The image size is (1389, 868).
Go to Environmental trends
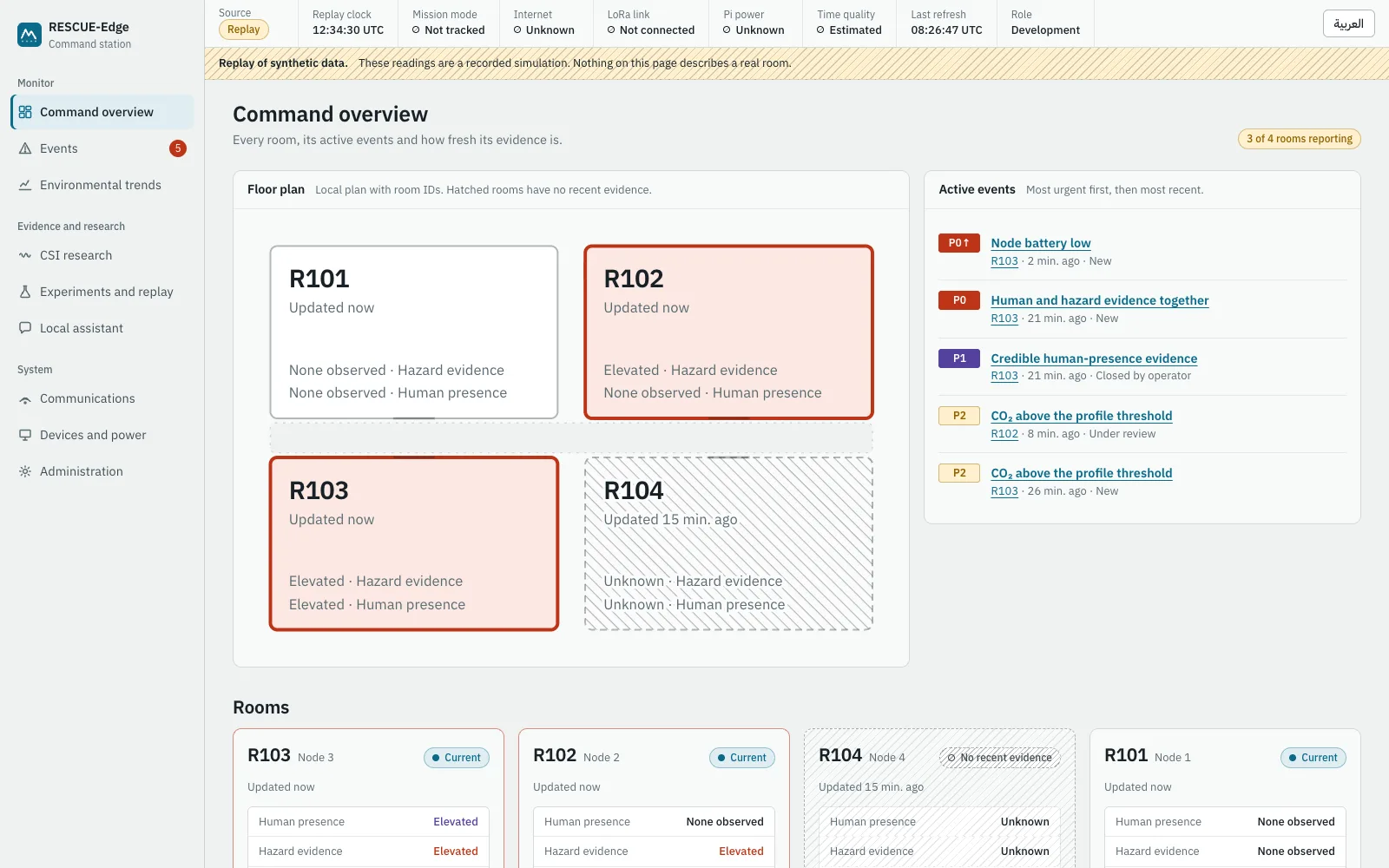102,185
